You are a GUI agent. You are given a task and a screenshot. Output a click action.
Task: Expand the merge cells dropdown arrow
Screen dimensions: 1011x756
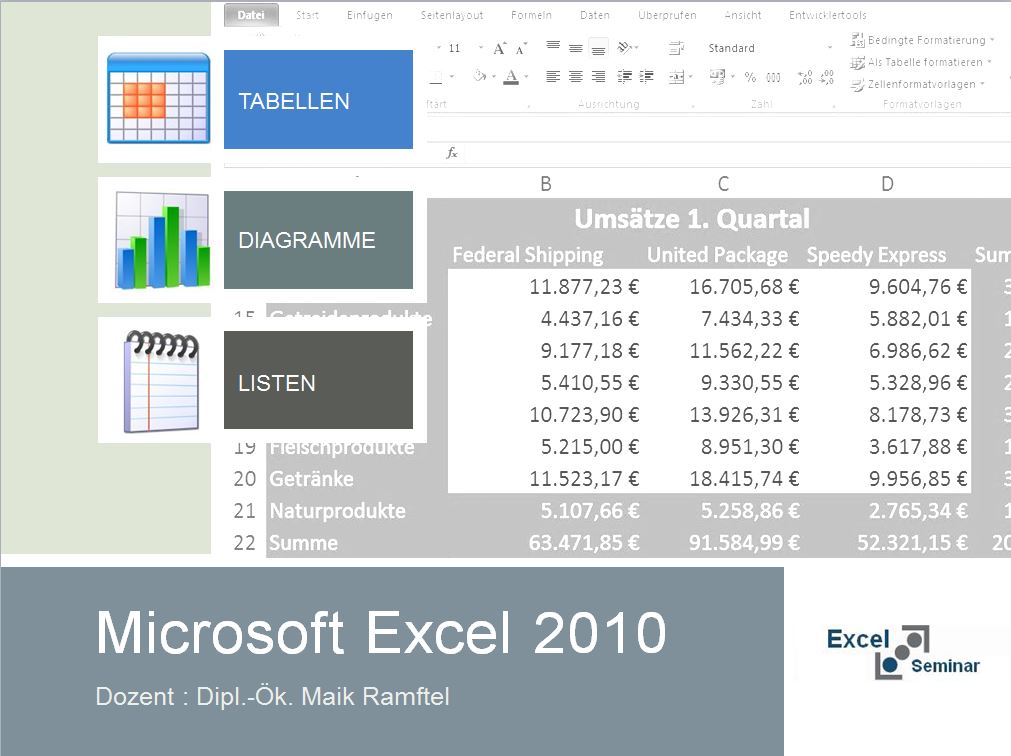pyautogui.click(x=691, y=77)
